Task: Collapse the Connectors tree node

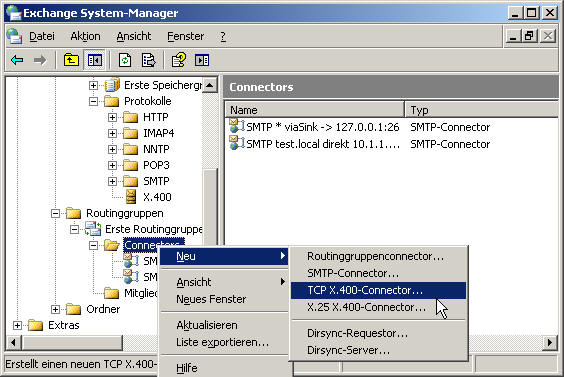Action: [x=93, y=245]
